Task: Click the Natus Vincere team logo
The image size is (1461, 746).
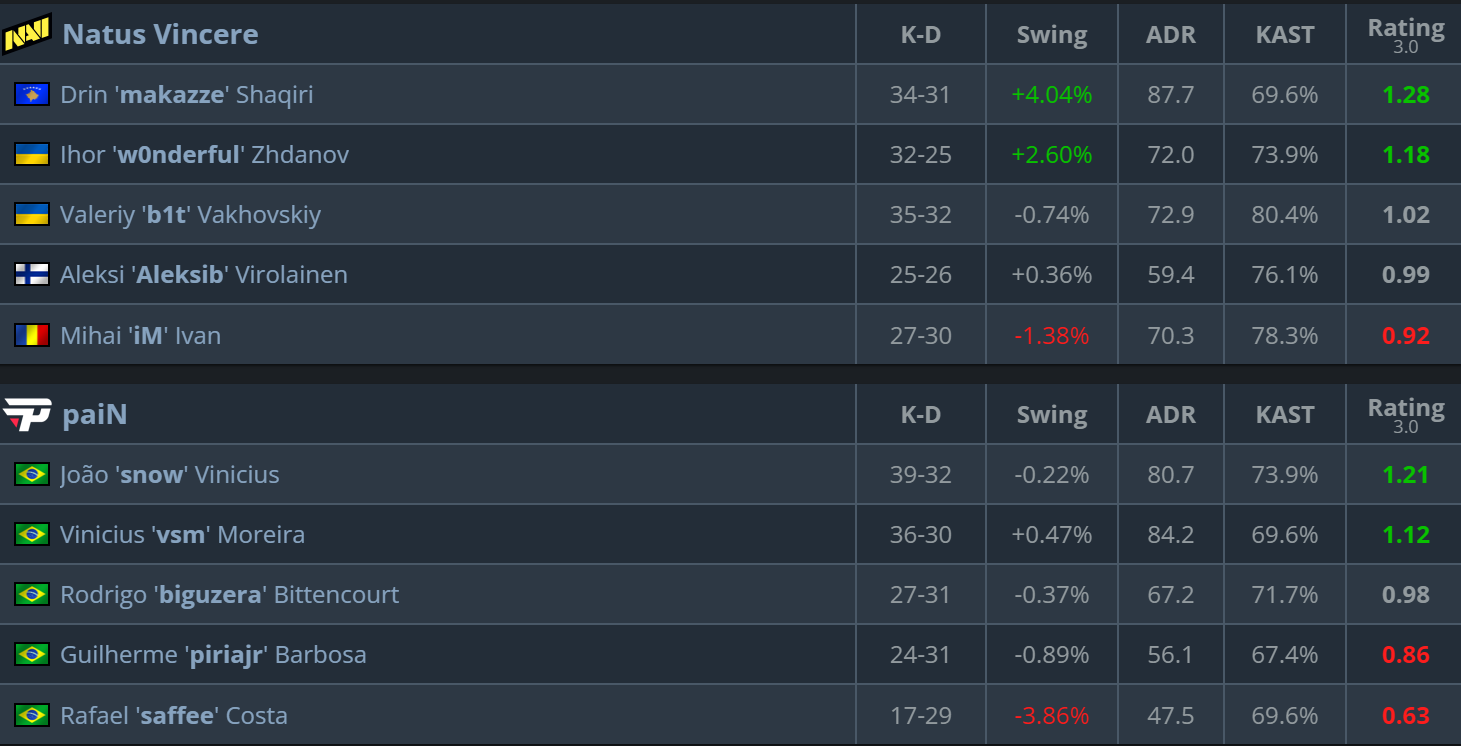Action: tap(27, 34)
